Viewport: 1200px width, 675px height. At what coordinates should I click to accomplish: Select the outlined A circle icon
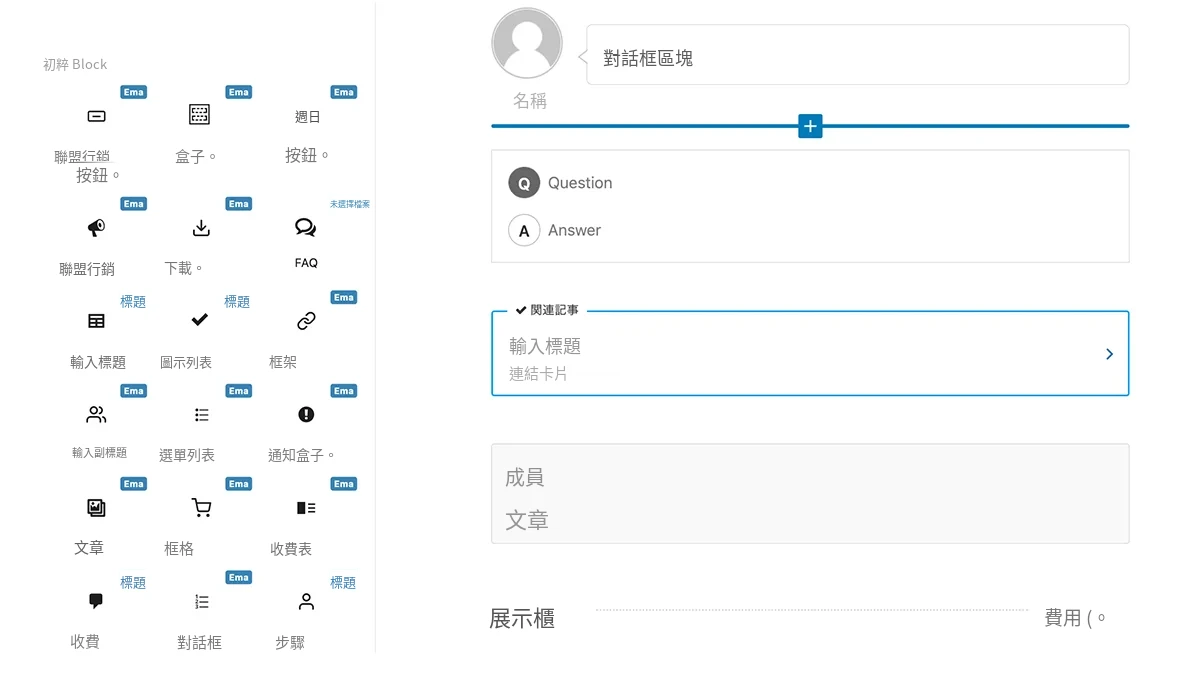pyautogui.click(x=524, y=230)
